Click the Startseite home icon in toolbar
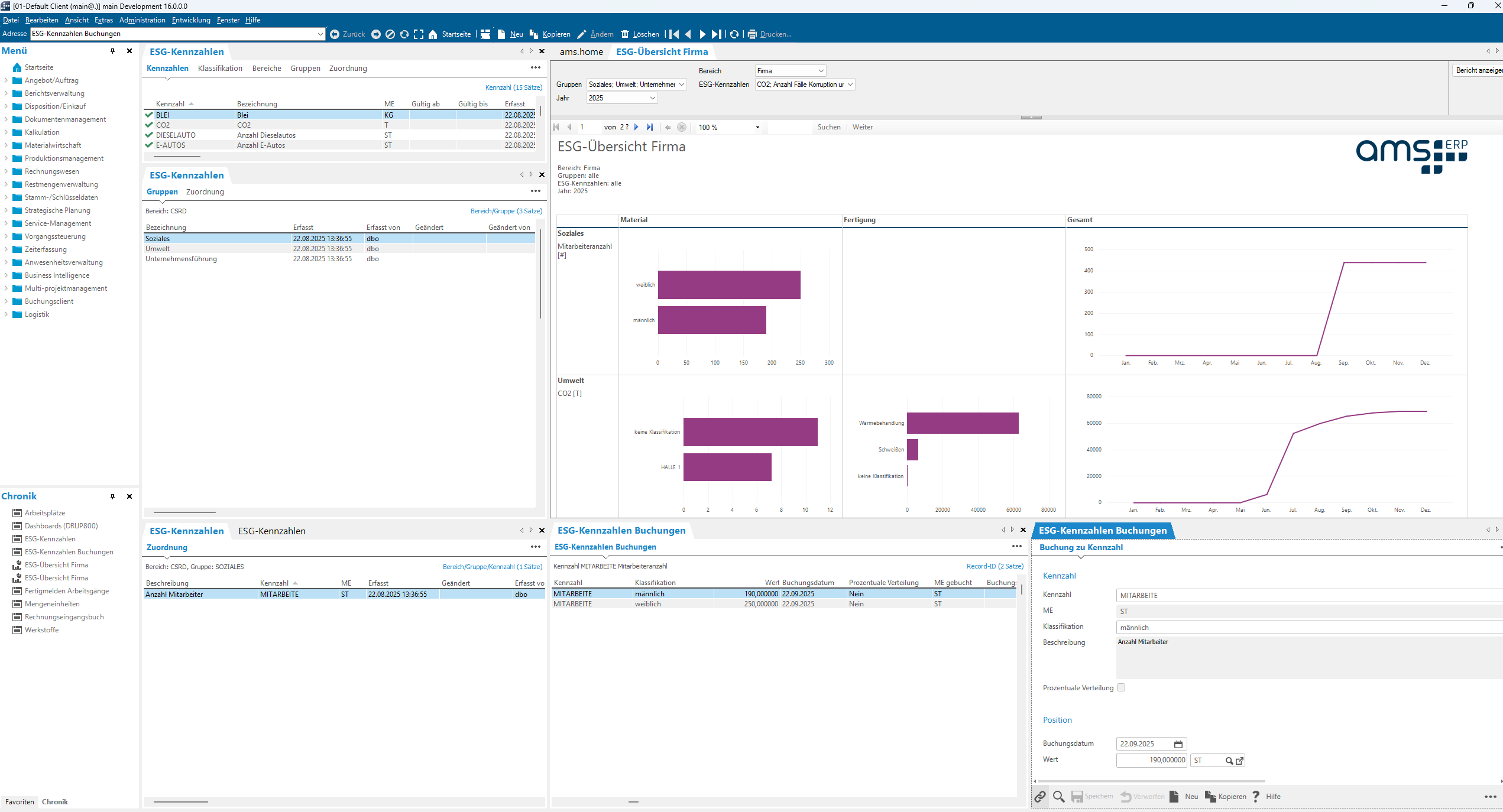 [x=433, y=34]
